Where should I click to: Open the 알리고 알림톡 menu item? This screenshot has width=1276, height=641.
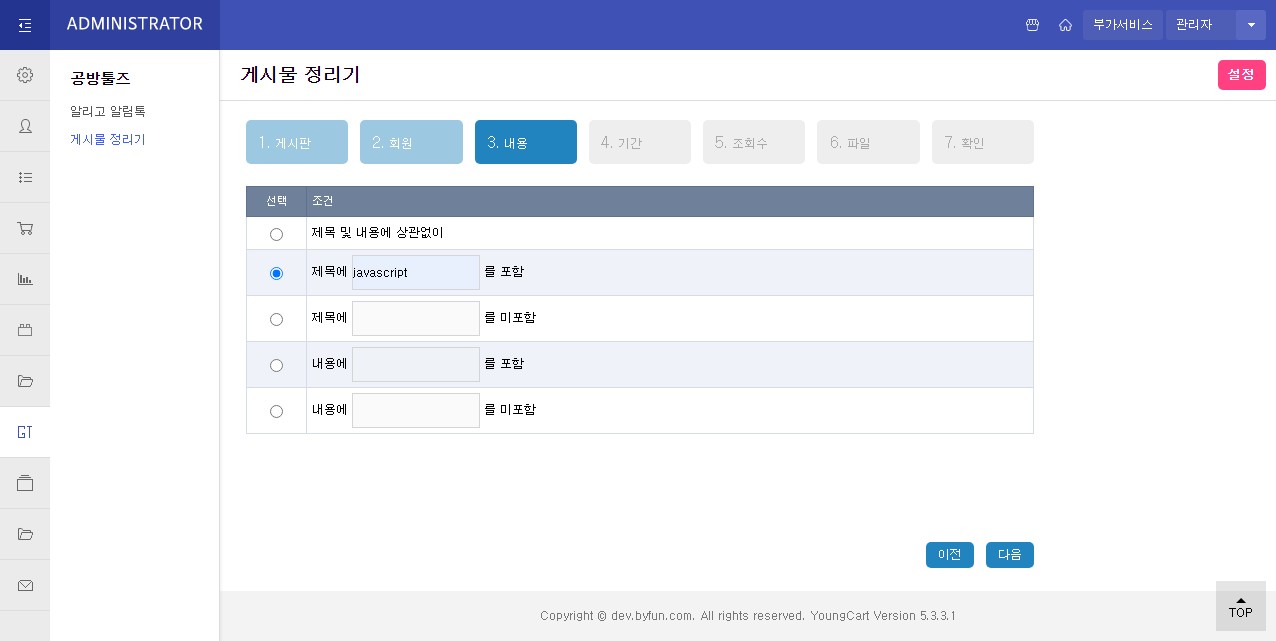(x=108, y=111)
